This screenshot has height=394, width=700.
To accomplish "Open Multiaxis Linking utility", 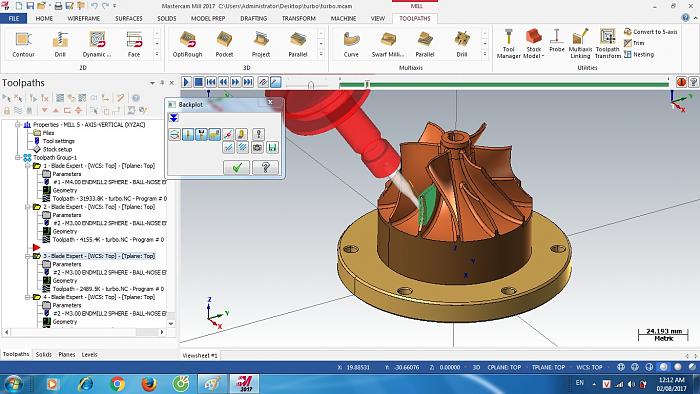I will pyautogui.click(x=580, y=44).
